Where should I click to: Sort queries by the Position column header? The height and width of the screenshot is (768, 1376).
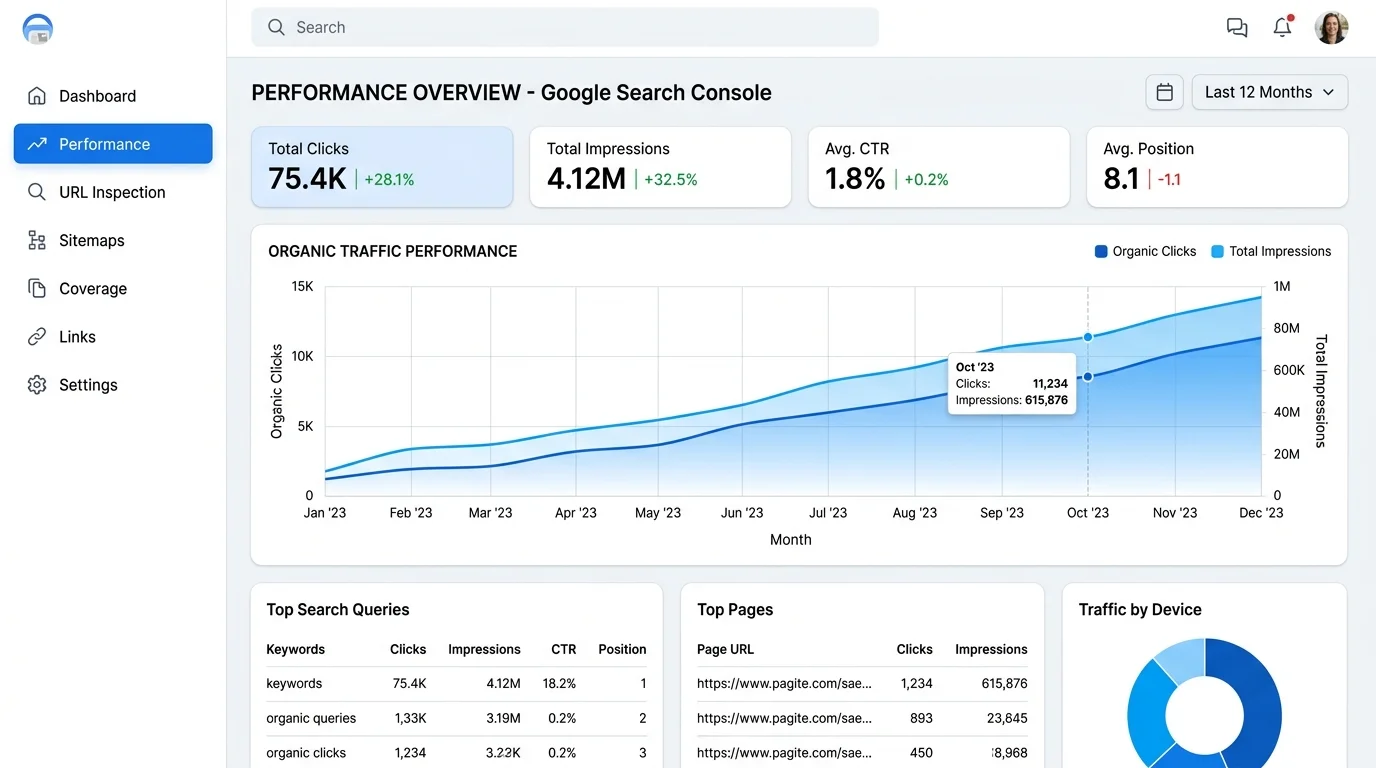[x=622, y=649]
